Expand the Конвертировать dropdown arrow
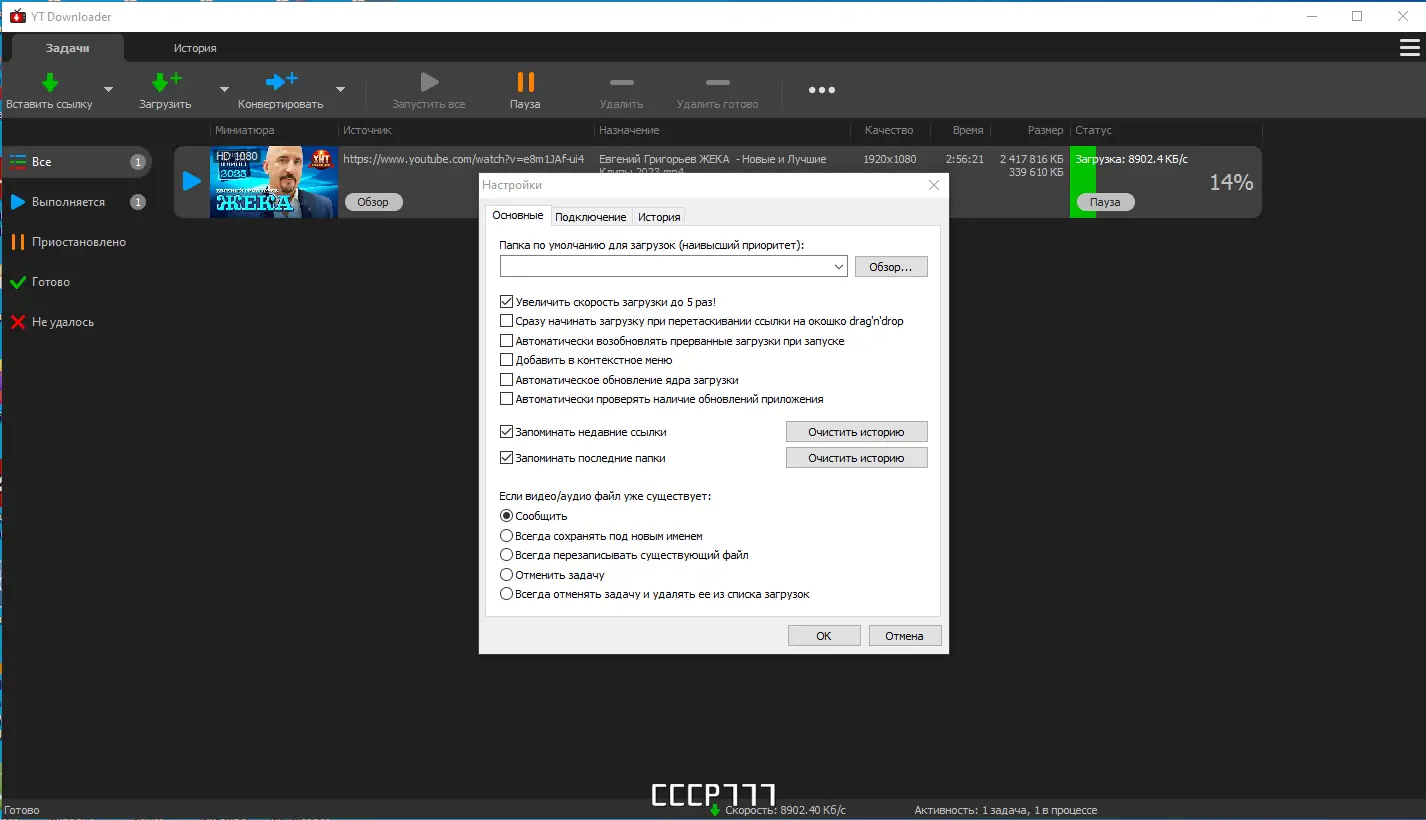The height and width of the screenshot is (820, 1426). tap(340, 89)
